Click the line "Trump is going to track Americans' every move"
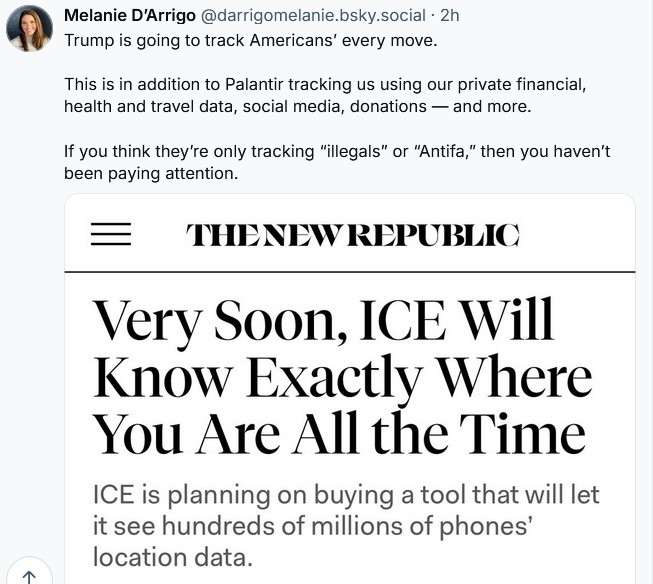 [x=250, y=42]
